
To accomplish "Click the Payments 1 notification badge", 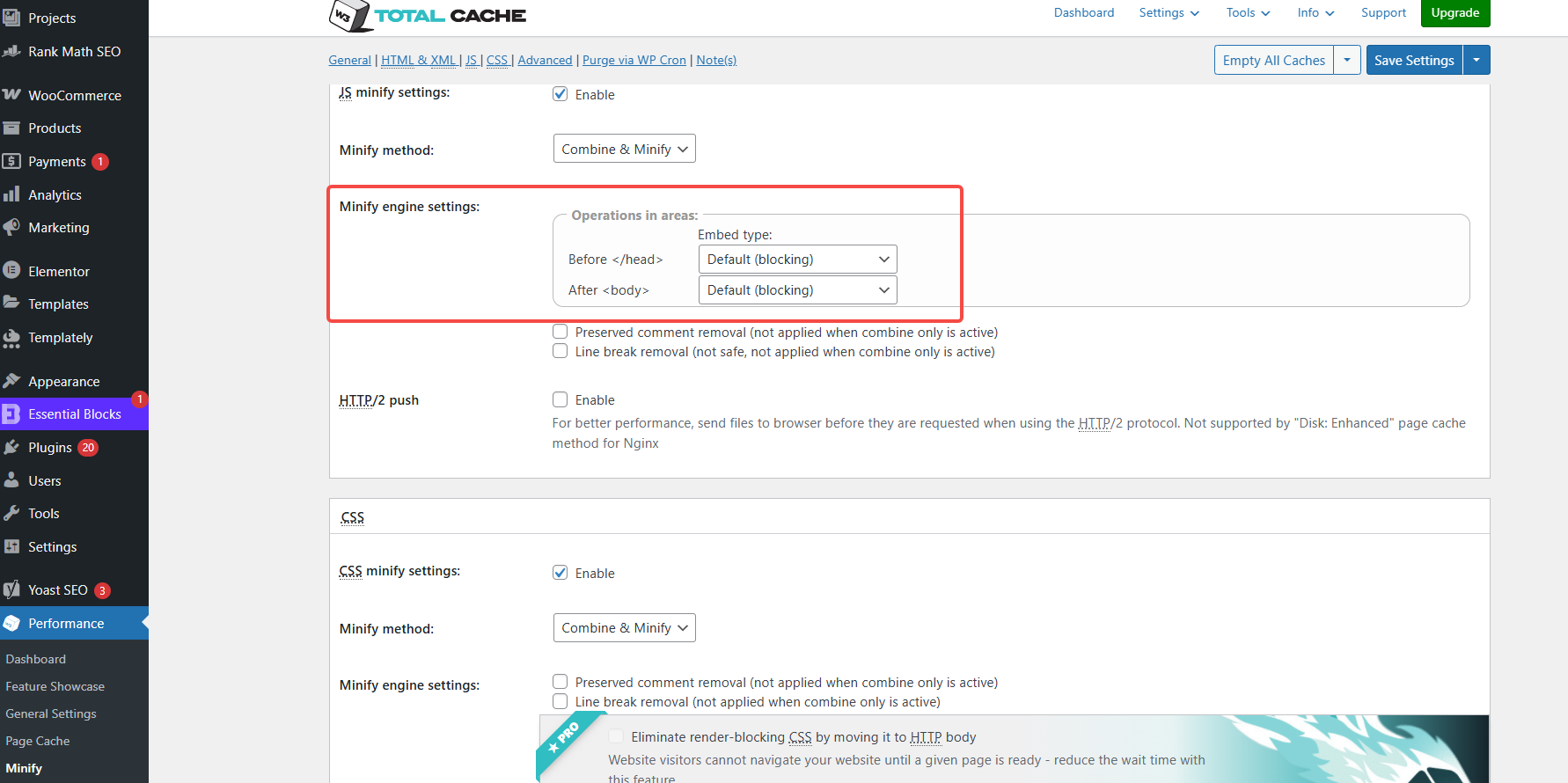I will (100, 162).
